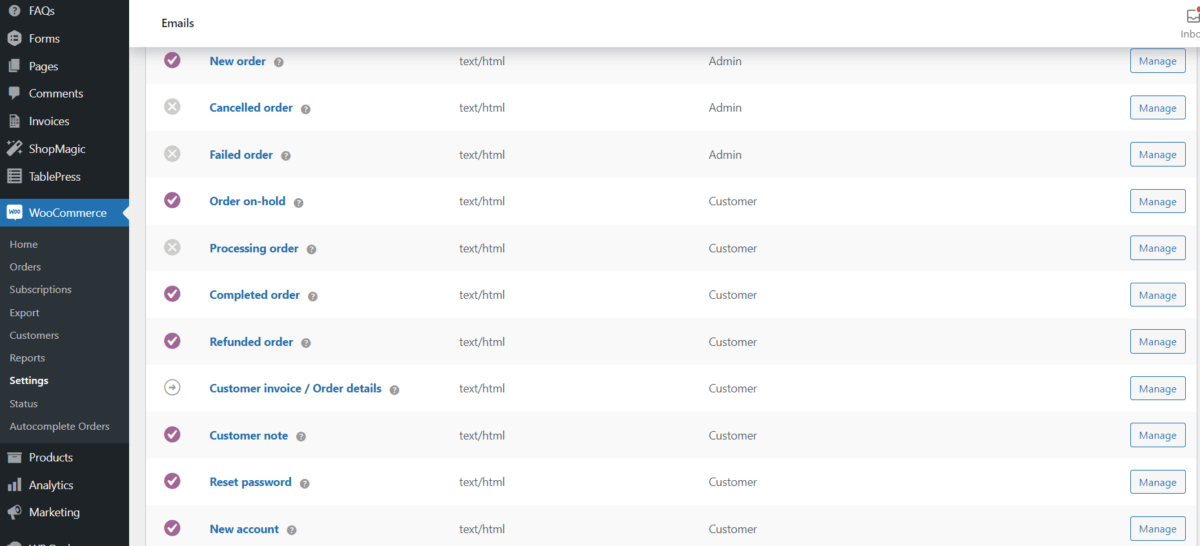1200x546 pixels.
Task: Toggle disabled status for Processing order email
Action: coord(172,247)
